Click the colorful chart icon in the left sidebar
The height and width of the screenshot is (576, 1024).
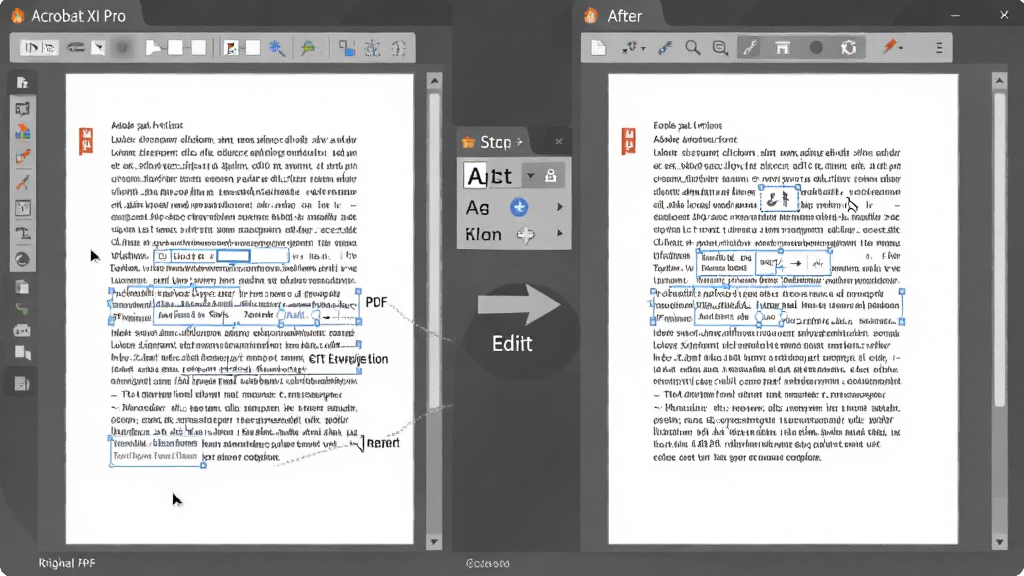click(22, 132)
